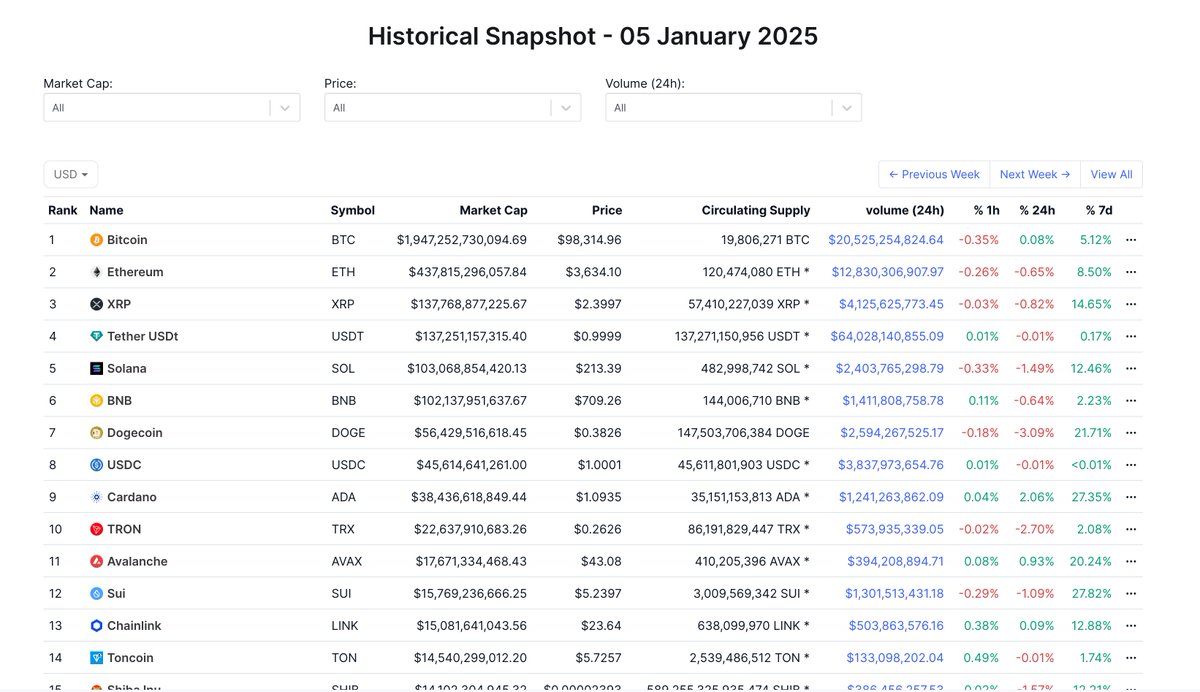Click the Chainlink coin icon
Viewport: 1200px width, 692px height.
tap(96, 626)
